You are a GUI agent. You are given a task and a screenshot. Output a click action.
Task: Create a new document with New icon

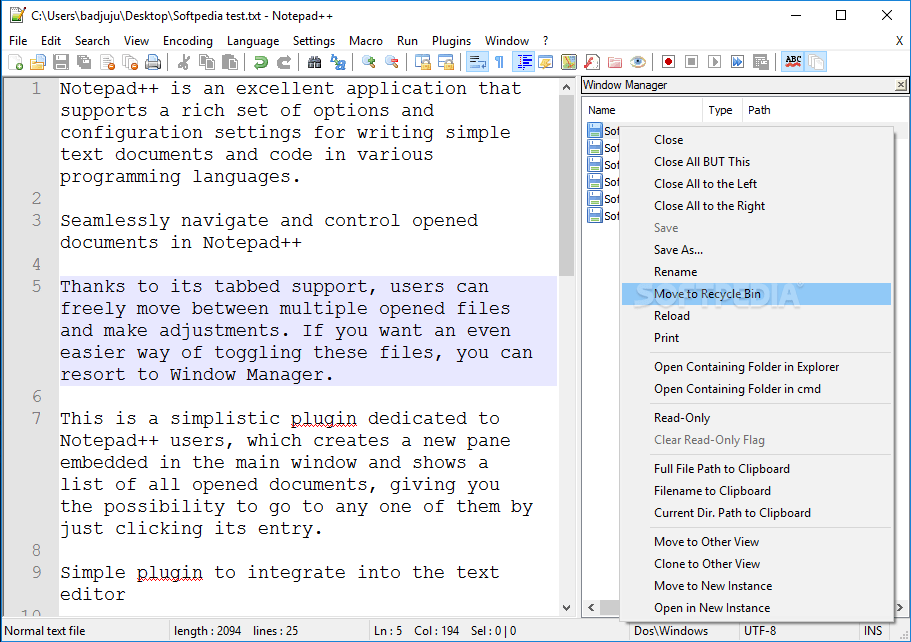(x=16, y=62)
